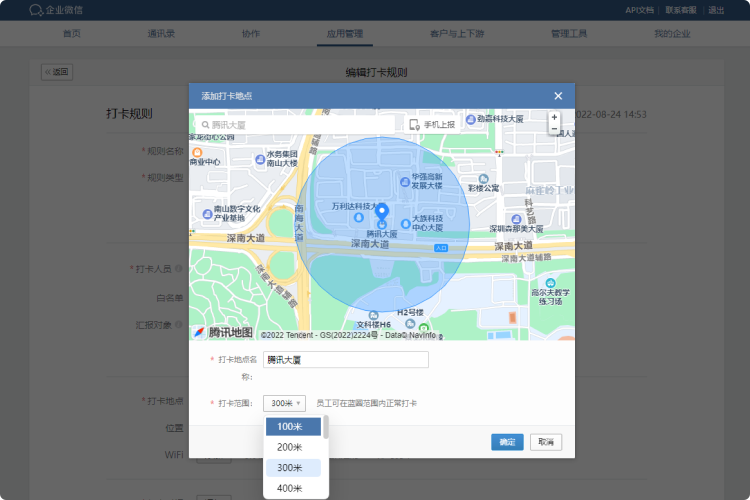The image size is (750, 500).
Task: Click the 彩楼公寓 POI icon
Action: coord(484,179)
